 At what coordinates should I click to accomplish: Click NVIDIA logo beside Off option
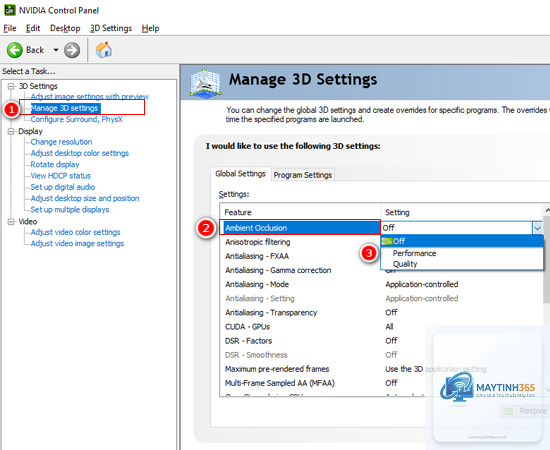tap(387, 241)
